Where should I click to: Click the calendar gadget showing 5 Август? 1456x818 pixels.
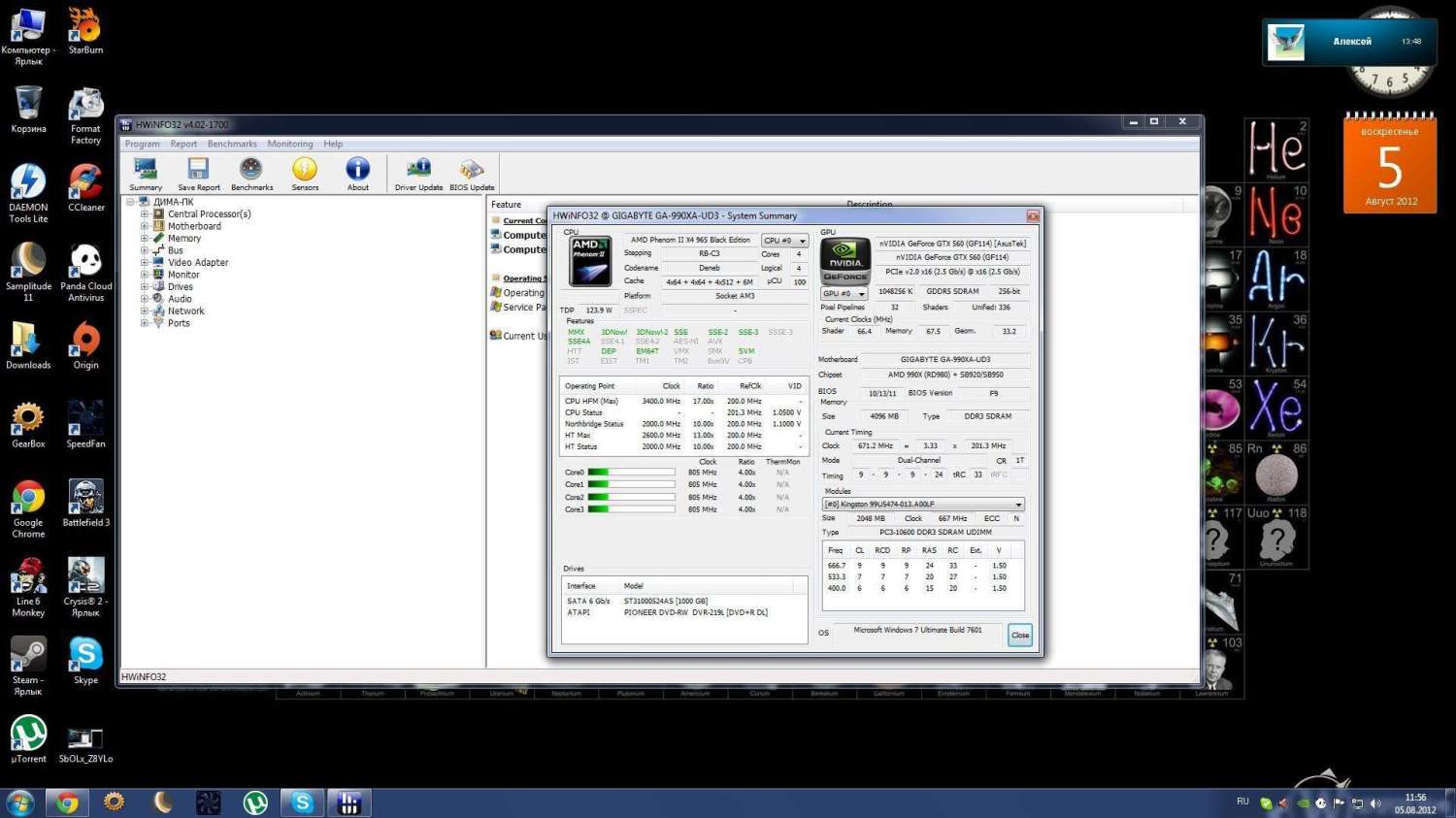1390,165
